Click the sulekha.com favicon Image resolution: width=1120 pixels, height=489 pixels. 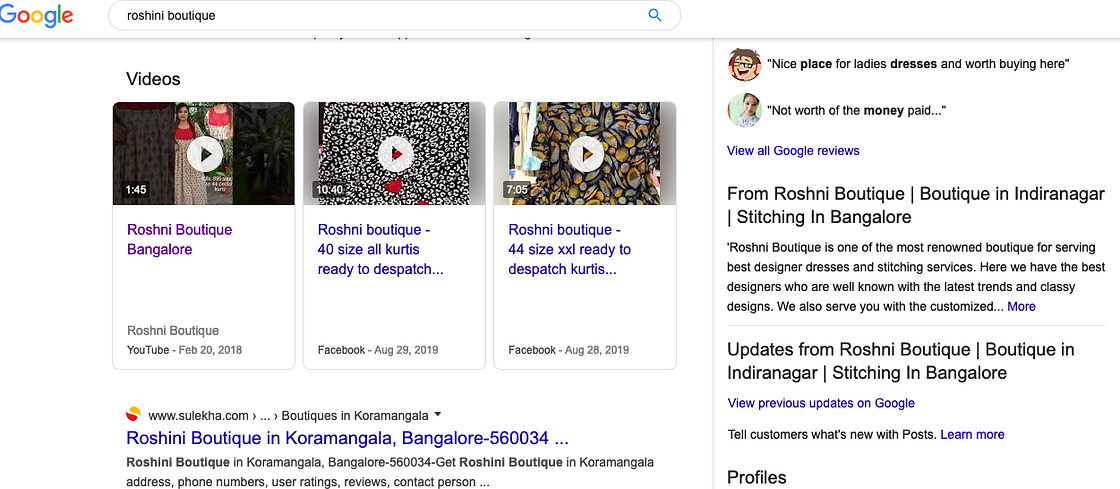pos(134,415)
